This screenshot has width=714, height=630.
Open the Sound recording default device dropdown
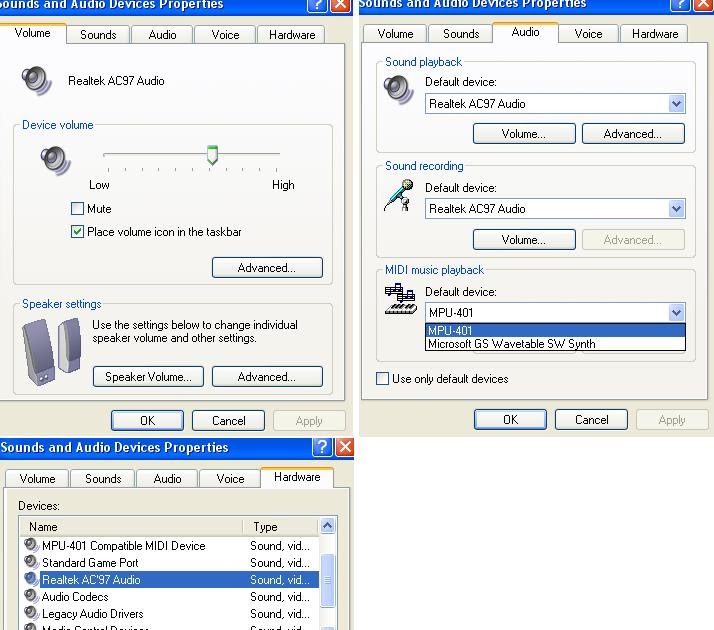click(677, 208)
